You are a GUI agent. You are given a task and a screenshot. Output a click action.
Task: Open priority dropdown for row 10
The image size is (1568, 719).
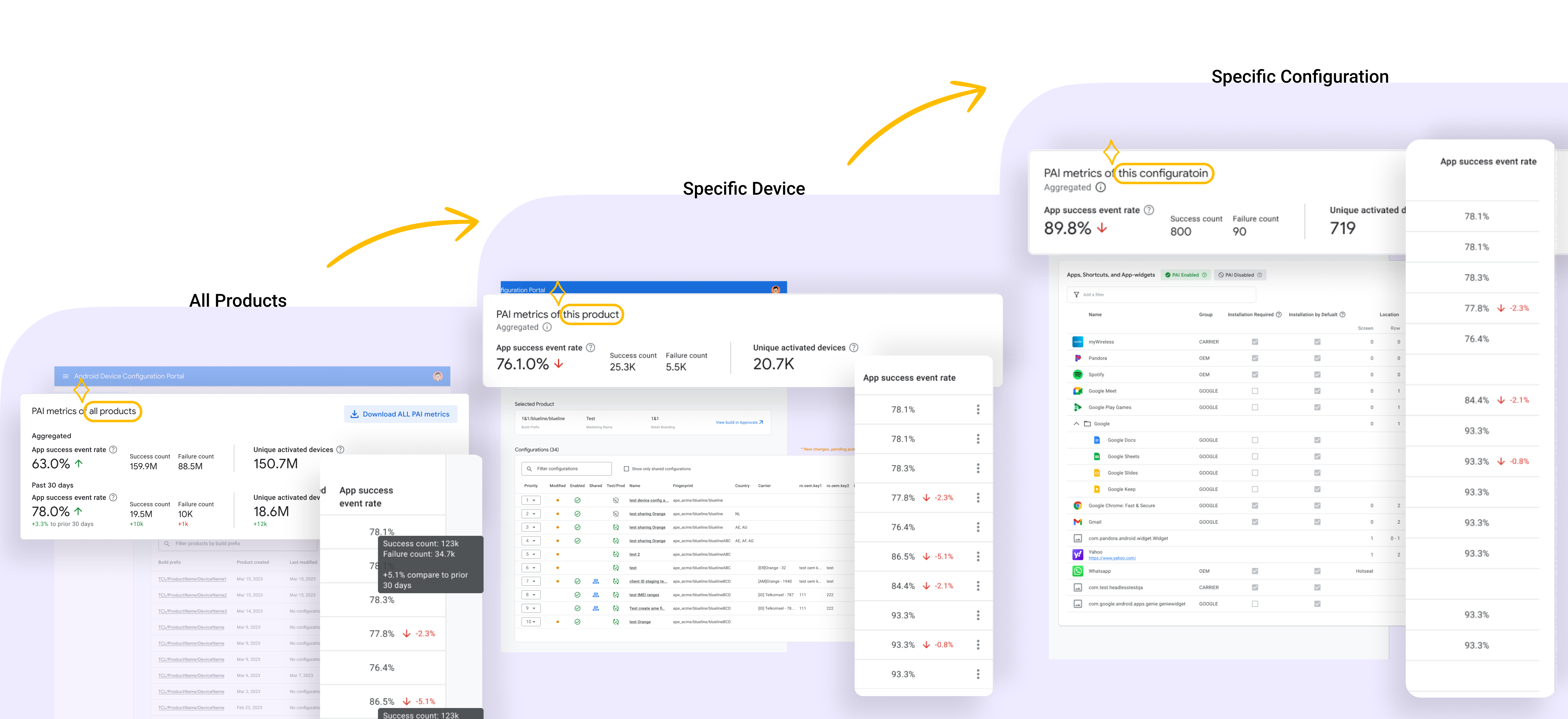point(531,622)
